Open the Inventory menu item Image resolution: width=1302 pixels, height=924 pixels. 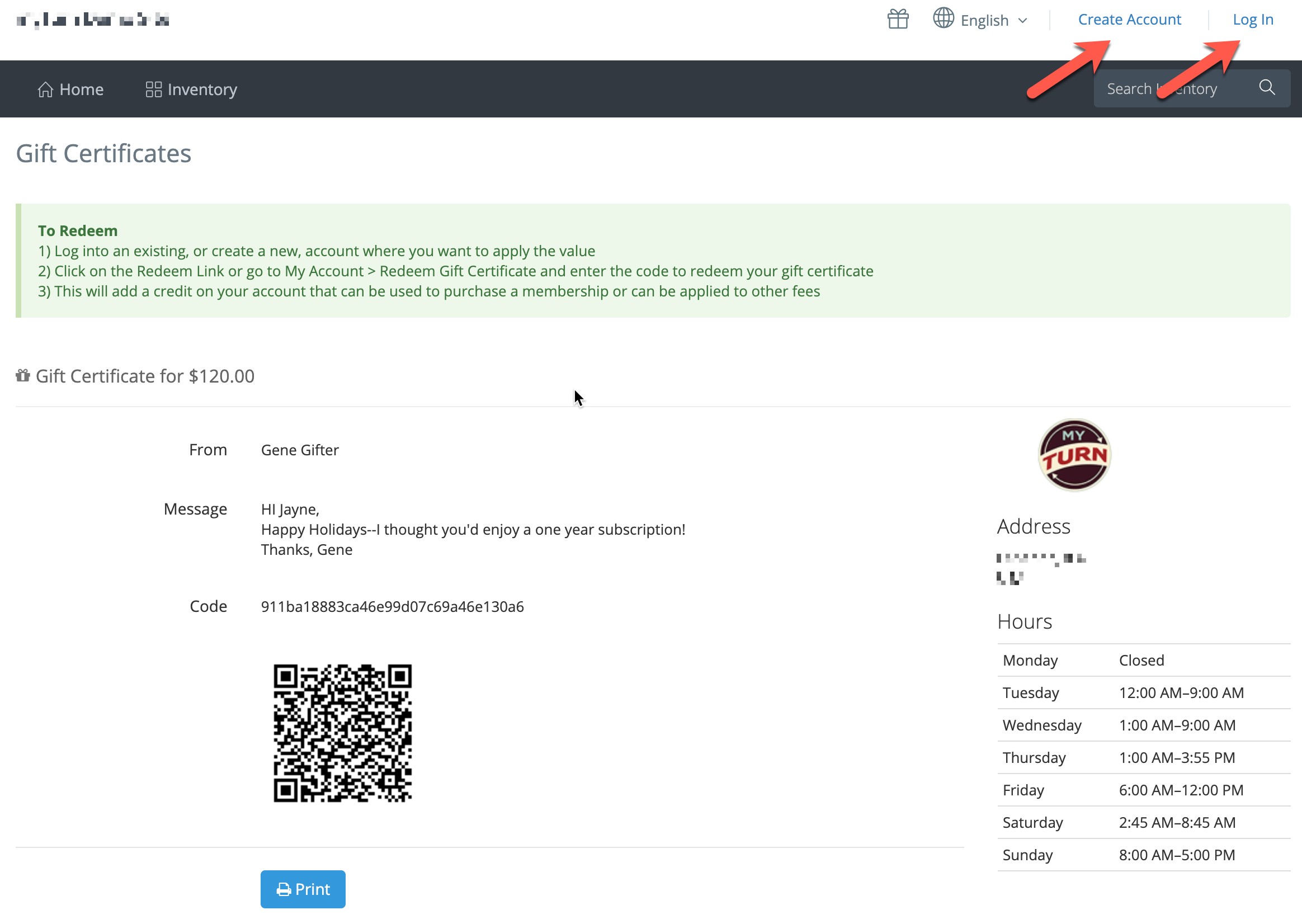click(x=191, y=89)
